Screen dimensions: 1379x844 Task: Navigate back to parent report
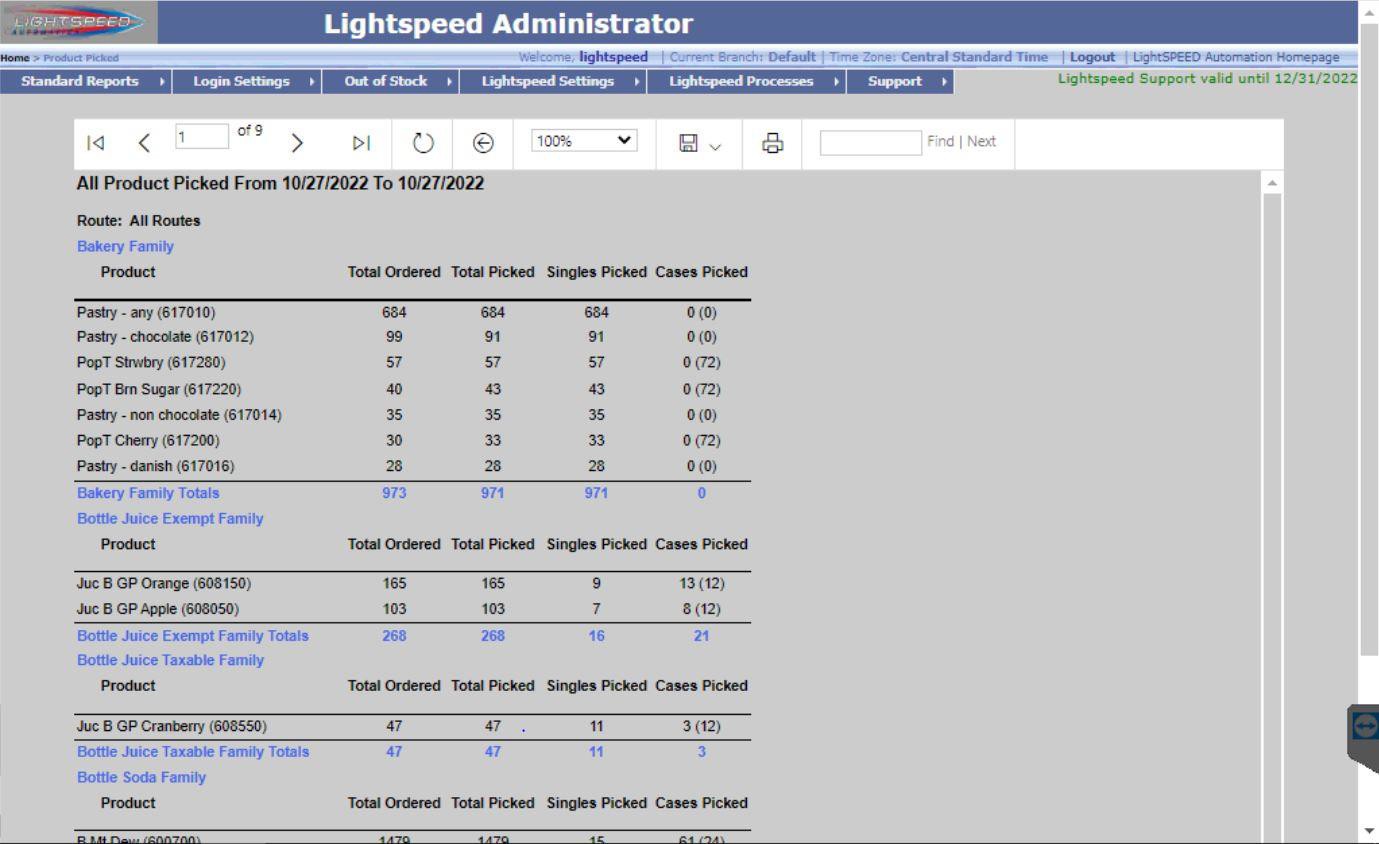(484, 143)
